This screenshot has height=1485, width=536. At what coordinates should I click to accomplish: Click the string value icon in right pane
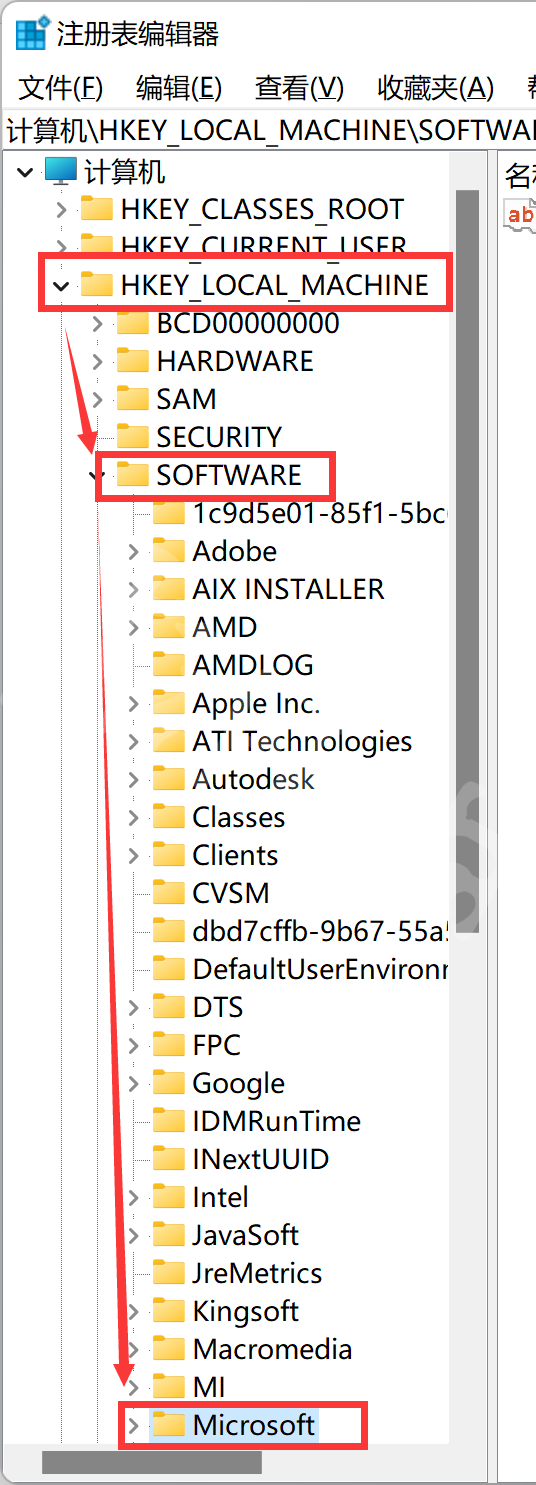[x=520, y=214]
